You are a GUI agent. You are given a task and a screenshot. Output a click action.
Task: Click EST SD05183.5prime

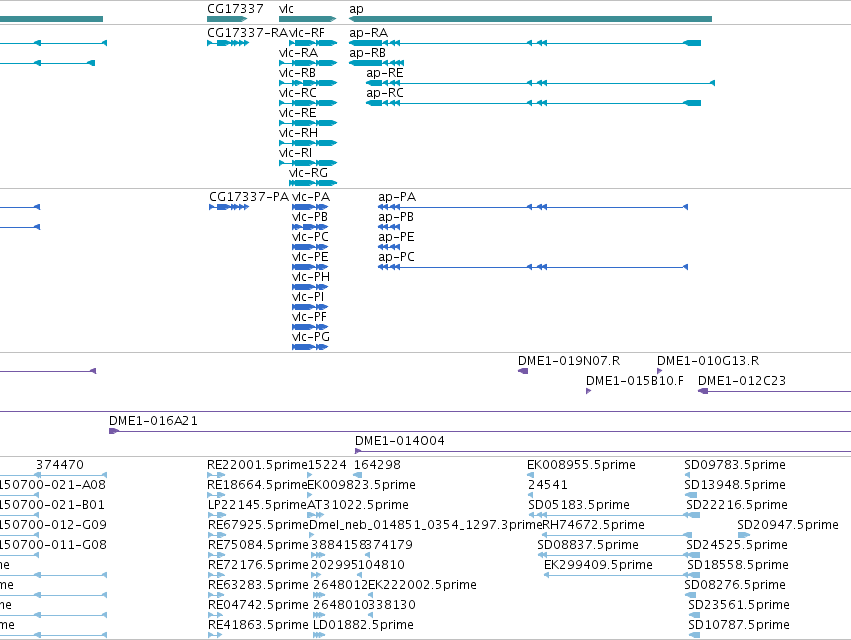579,505
